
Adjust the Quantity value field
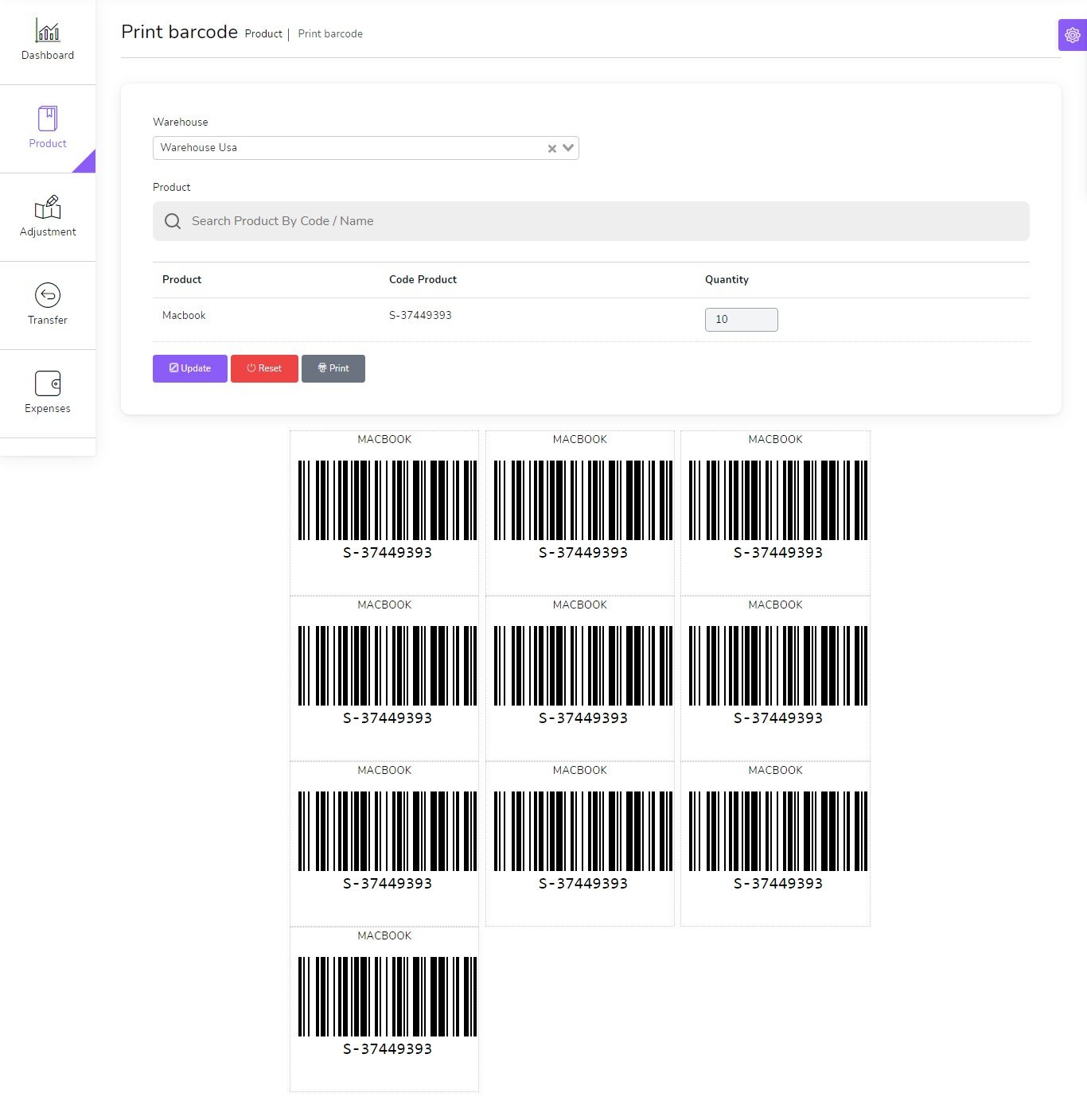point(741,319)
